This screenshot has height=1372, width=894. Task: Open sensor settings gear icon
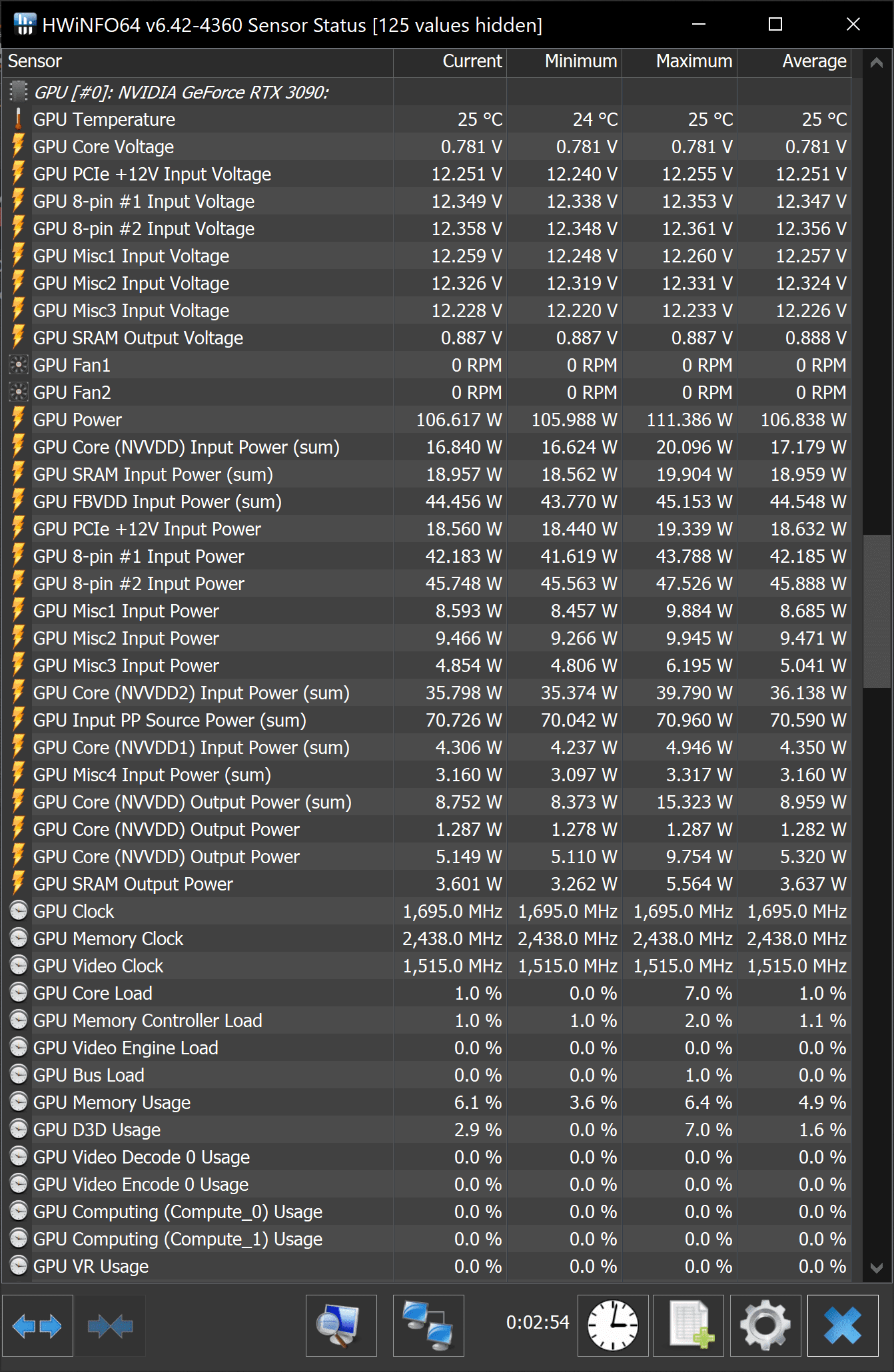[x=765, y=1325]
